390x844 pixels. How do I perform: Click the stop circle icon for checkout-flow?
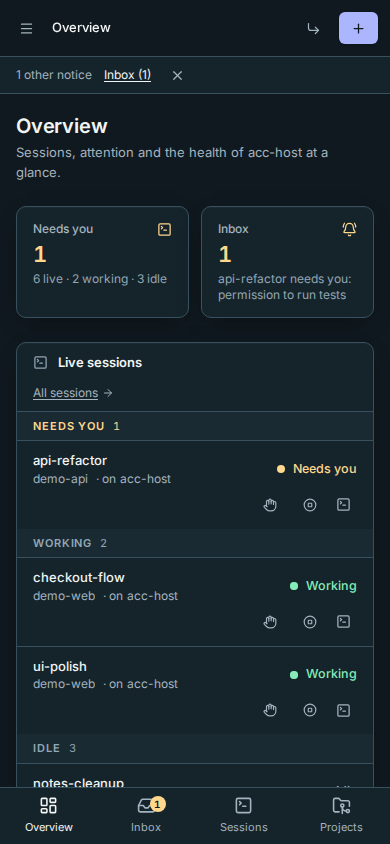(310, 622)
